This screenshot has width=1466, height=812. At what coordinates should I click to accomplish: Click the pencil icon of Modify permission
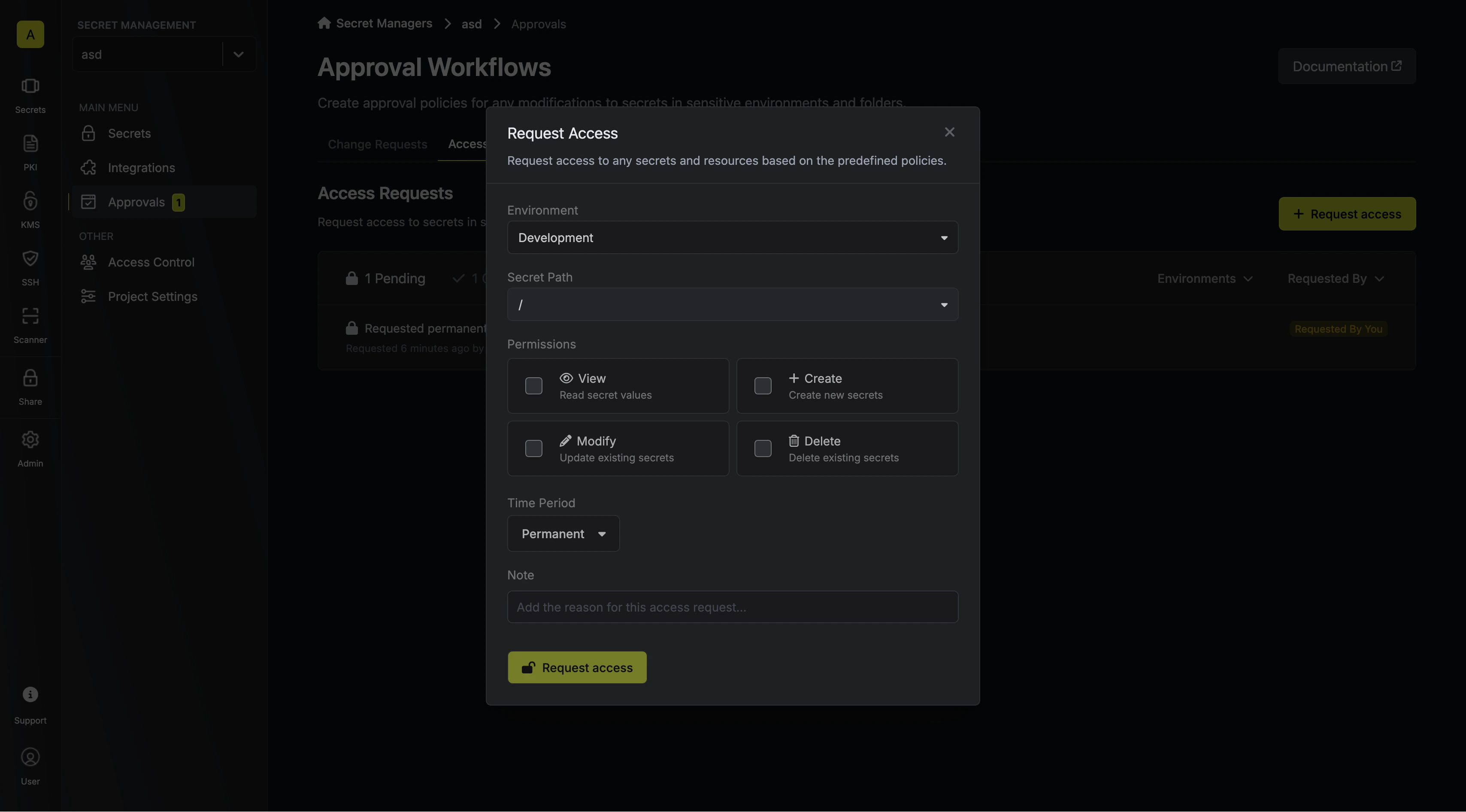click(x=565, y=441)
